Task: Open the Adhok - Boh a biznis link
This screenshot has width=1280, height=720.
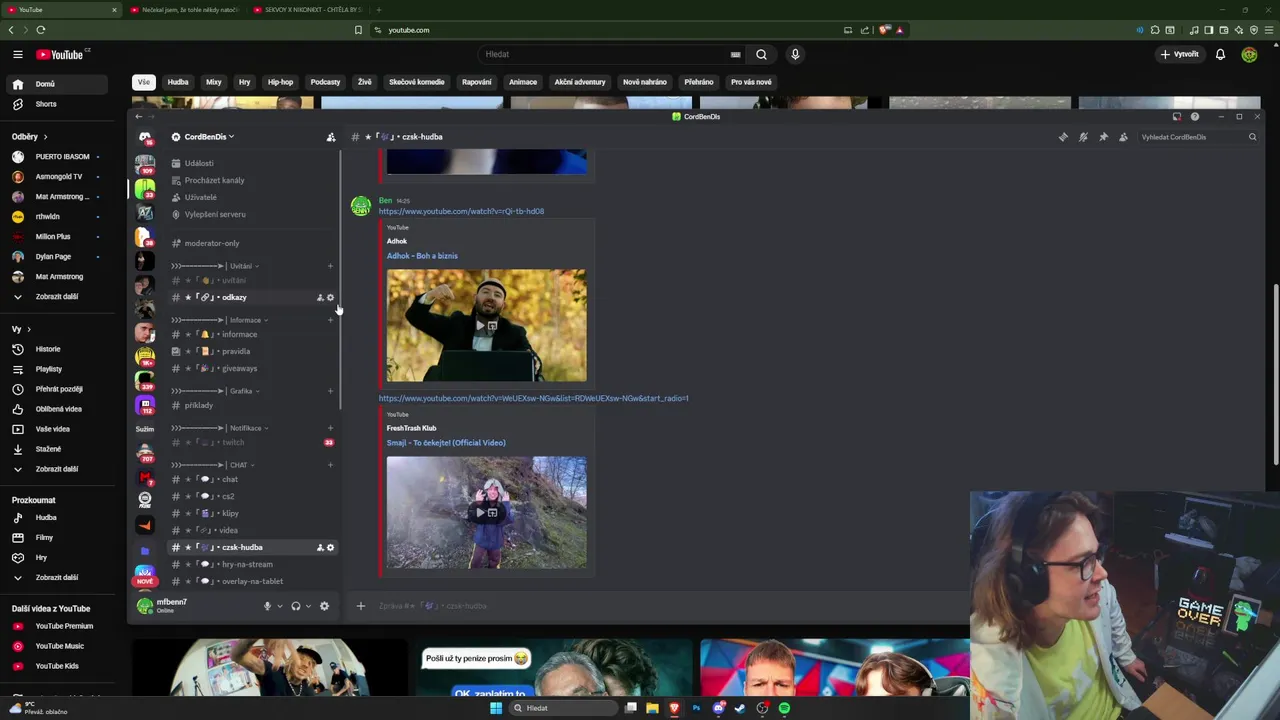Action: click(422, 256)
